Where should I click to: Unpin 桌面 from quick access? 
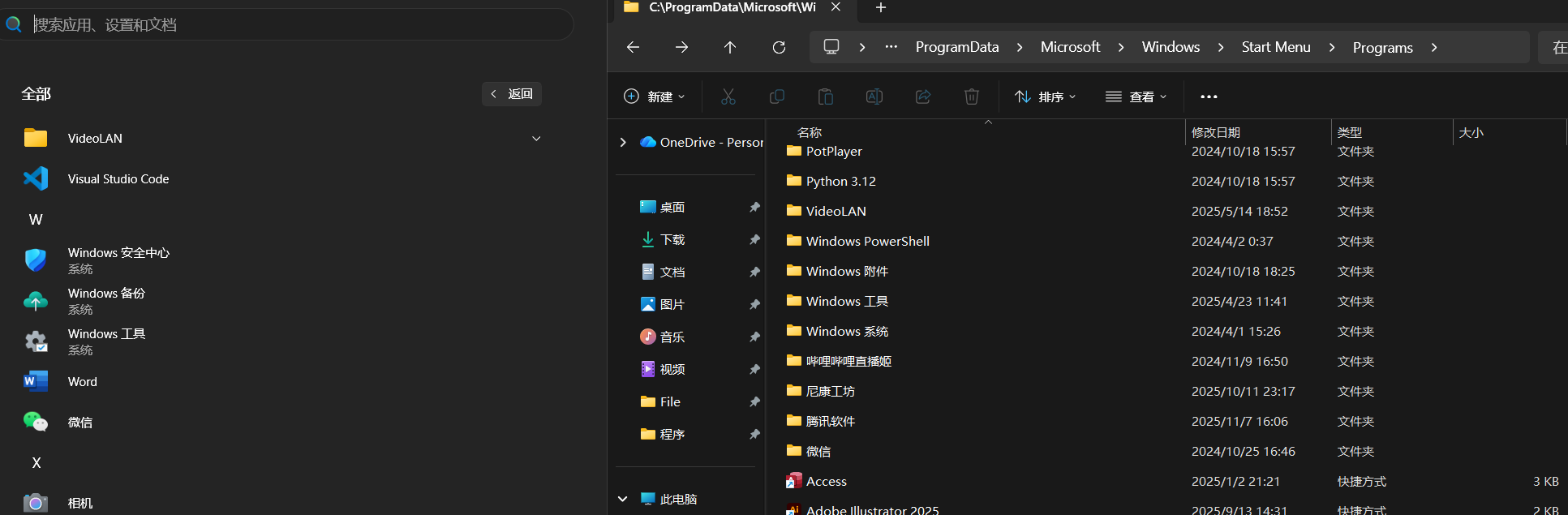click(x=754, y=207)
